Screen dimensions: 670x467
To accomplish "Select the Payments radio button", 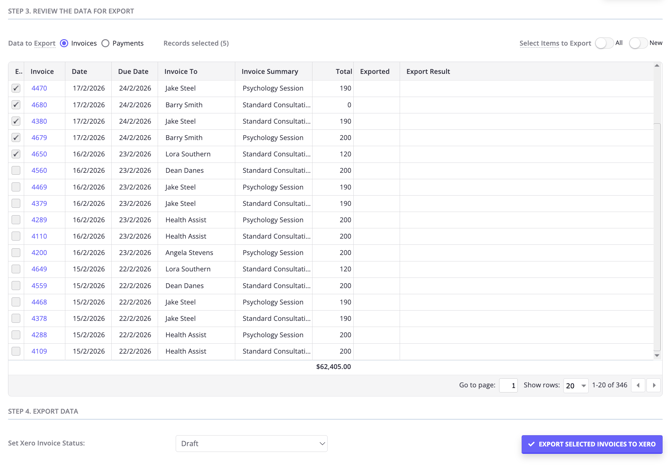I will tap(106, 43).
